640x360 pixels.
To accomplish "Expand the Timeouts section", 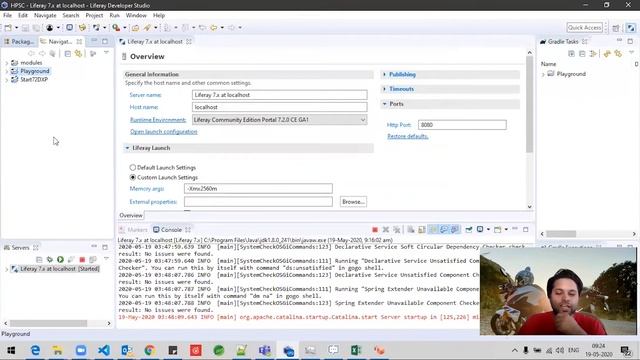I will coord(384,89).
